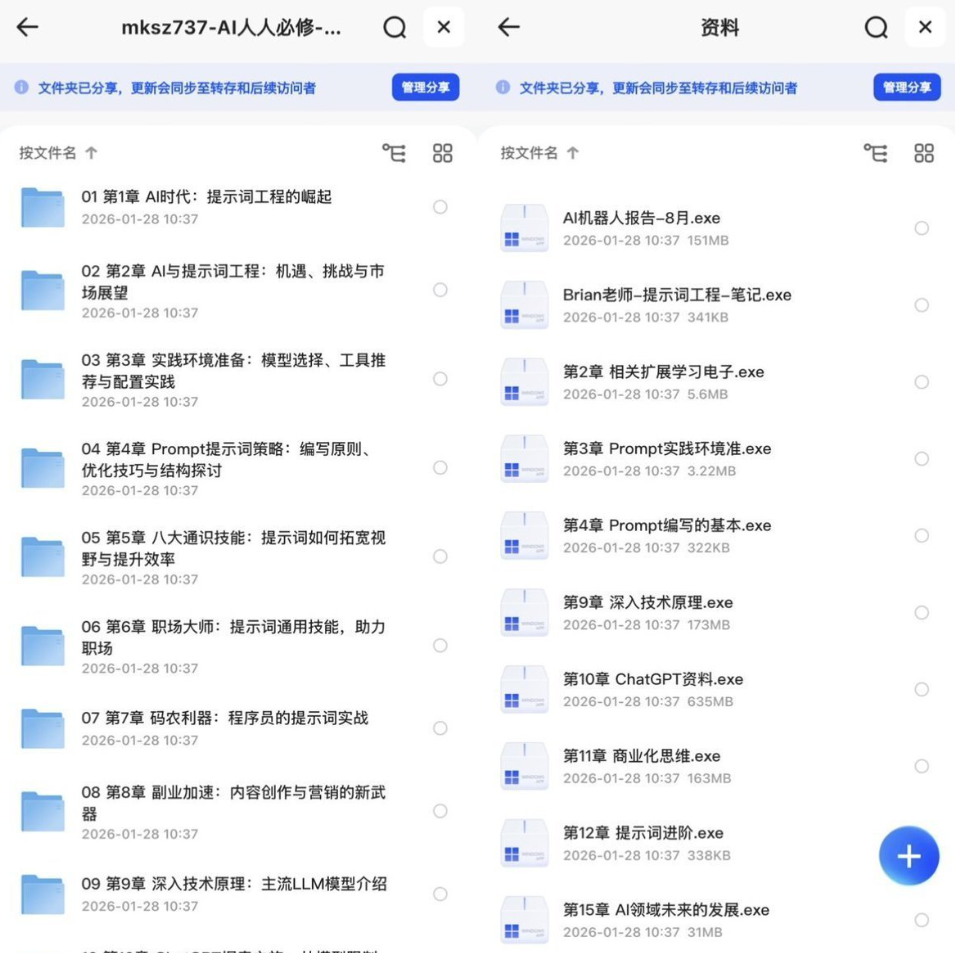Image resolution: width=955 pixels, height=953 pixels.
Task: Open folder icon of 04 第4章 Prompt提示词策略
Action: tap(43, 468)
